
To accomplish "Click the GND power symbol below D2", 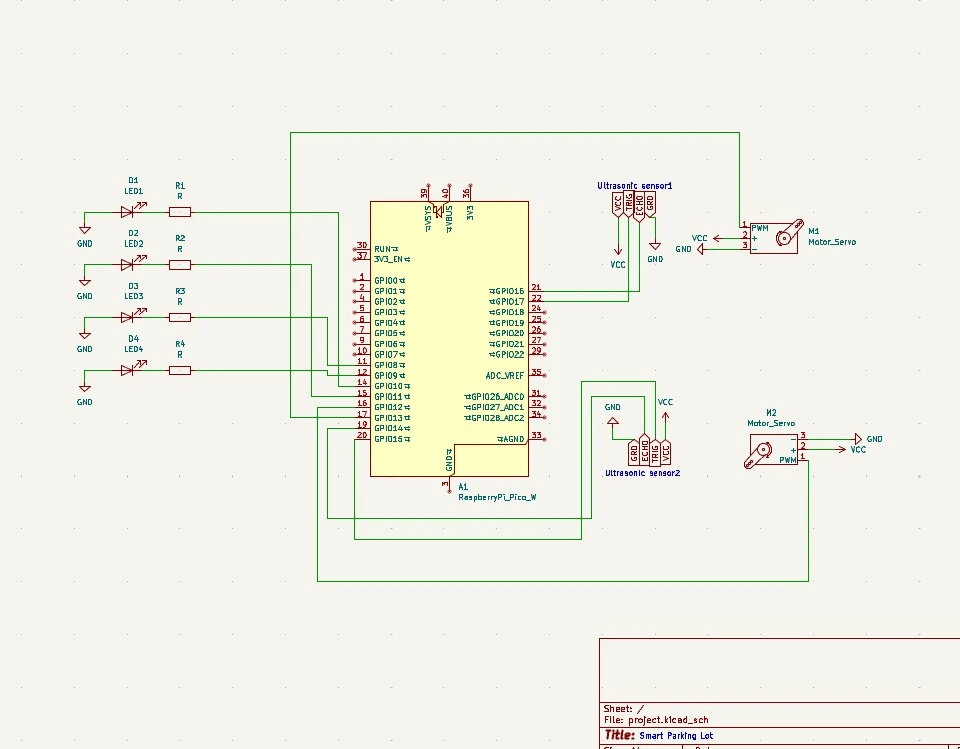I will [x=84, y=283].
